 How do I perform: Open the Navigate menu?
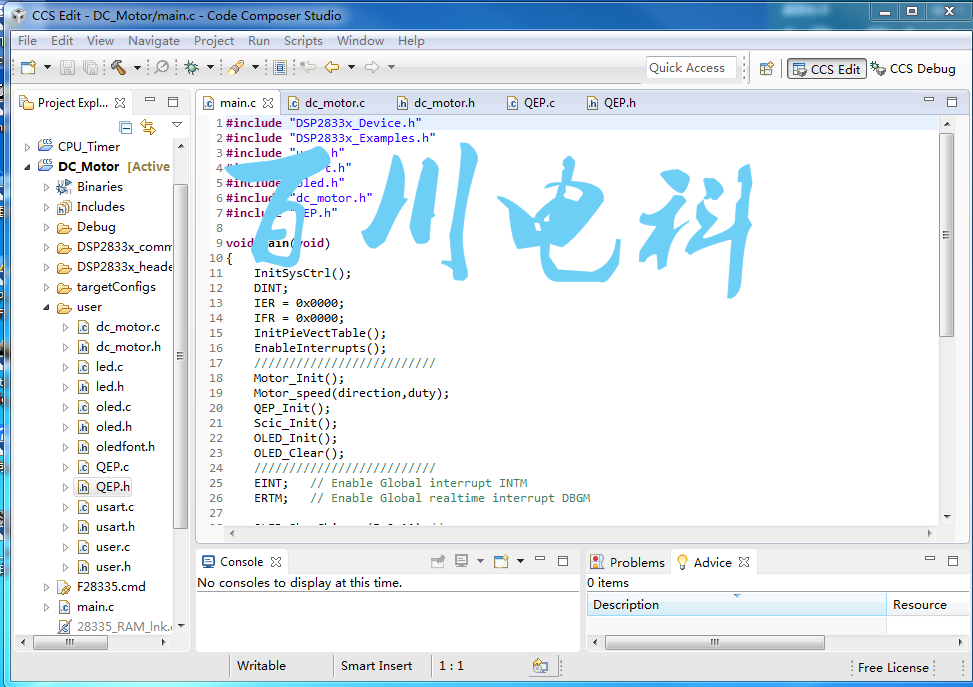click(154, 40)
